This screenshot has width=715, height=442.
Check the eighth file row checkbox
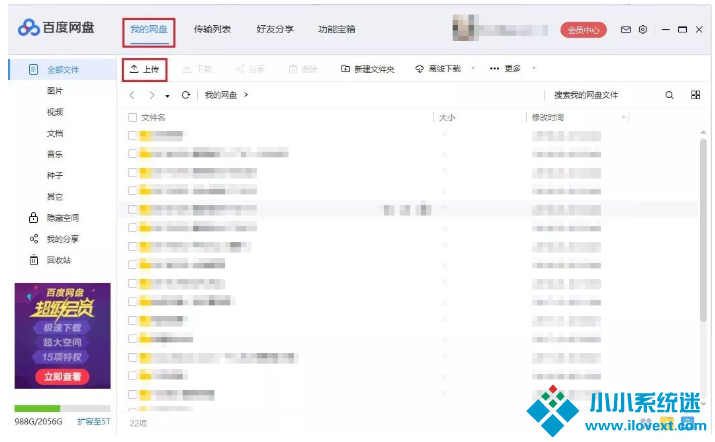[132, 265]
